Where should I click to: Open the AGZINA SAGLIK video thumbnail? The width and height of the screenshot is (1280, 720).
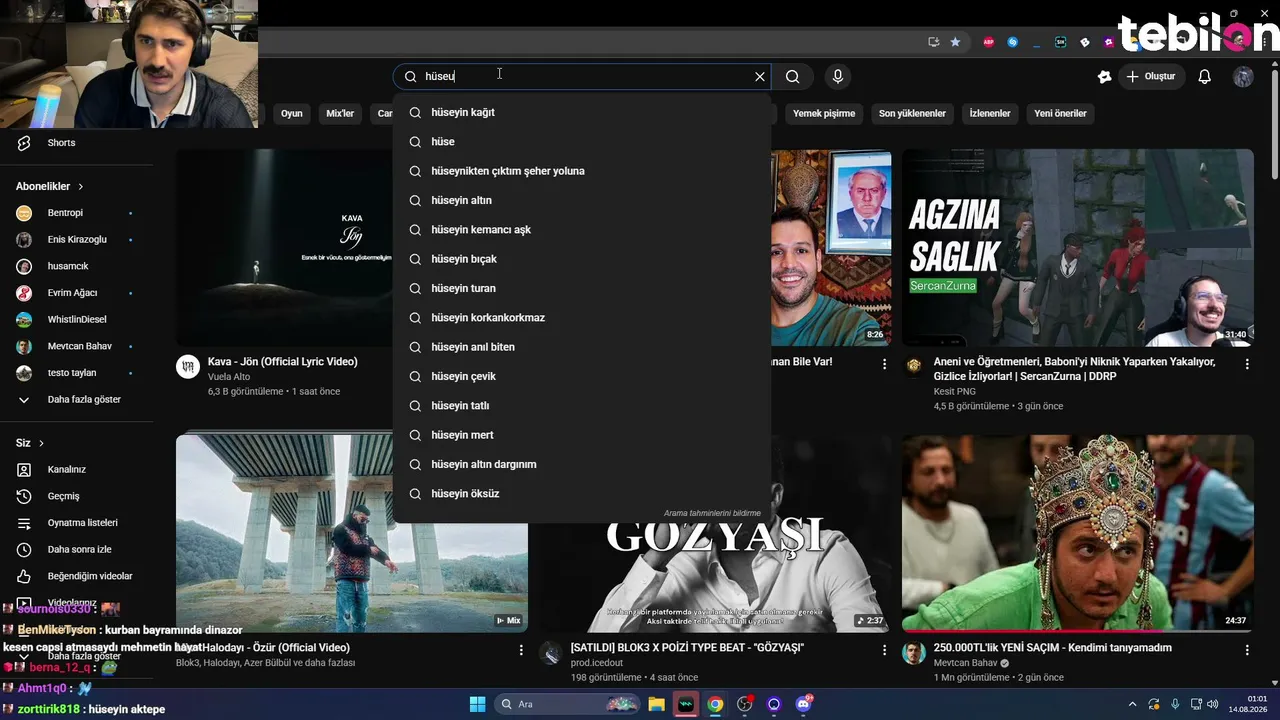coord(1078,248)
